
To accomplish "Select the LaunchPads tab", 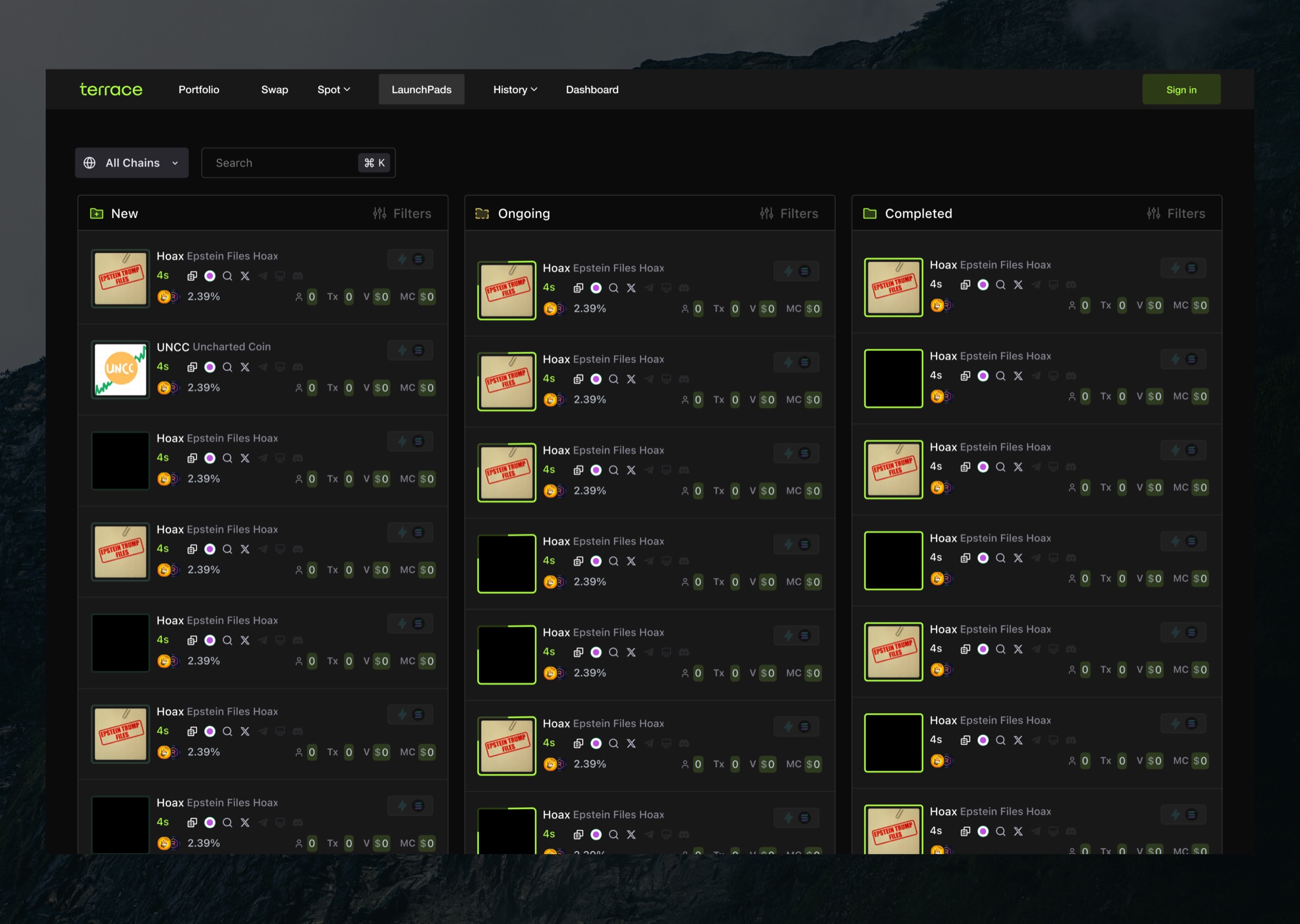I will click(421, 89).
